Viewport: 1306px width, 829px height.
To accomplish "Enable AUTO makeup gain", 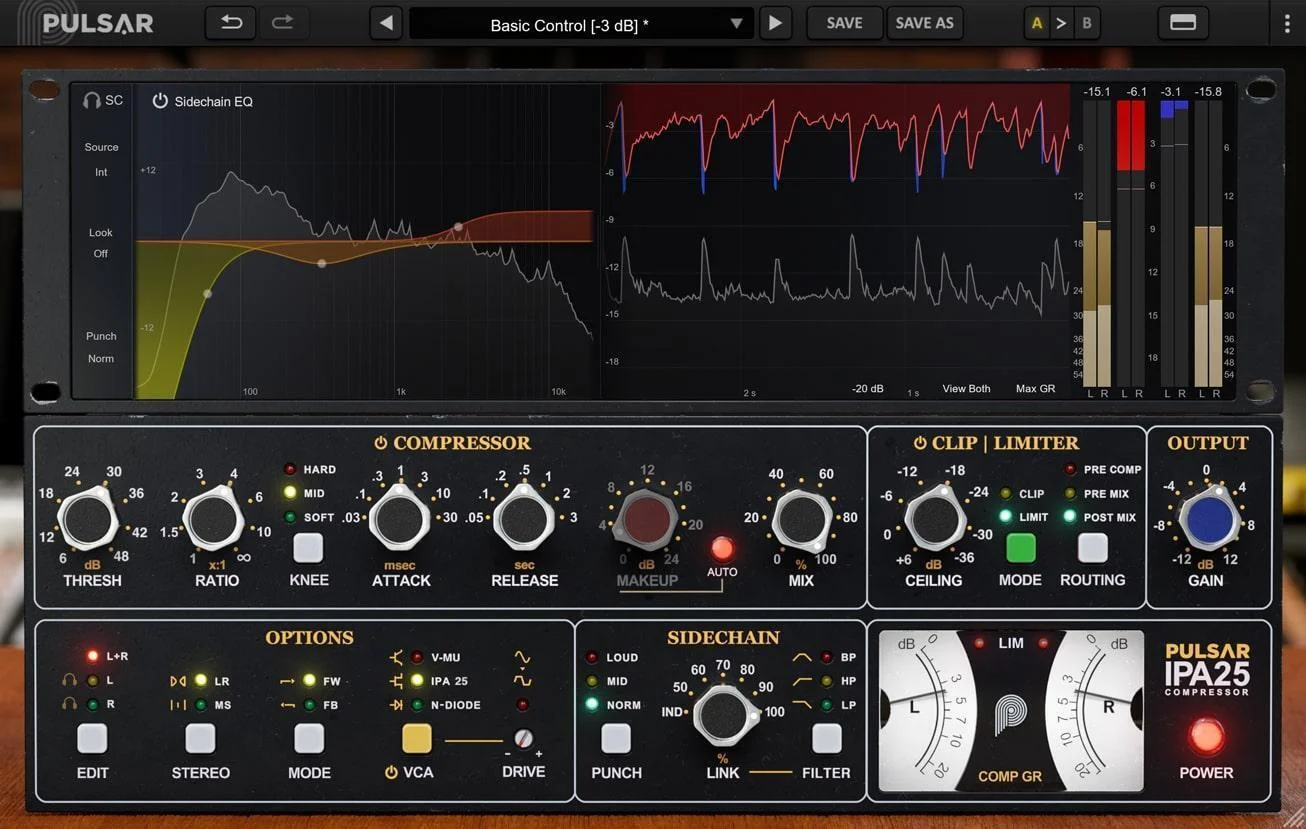I will pos(722,548).
